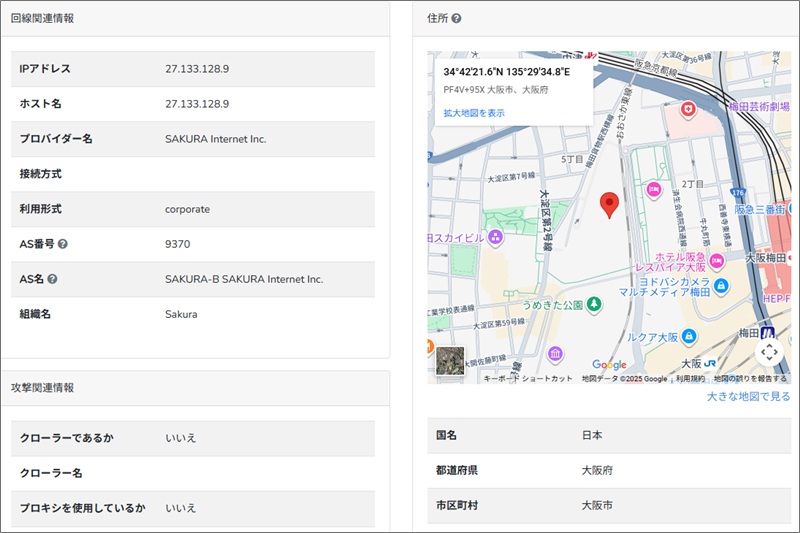Open 拡大地図を表示 link in map card

coord(474,113)
